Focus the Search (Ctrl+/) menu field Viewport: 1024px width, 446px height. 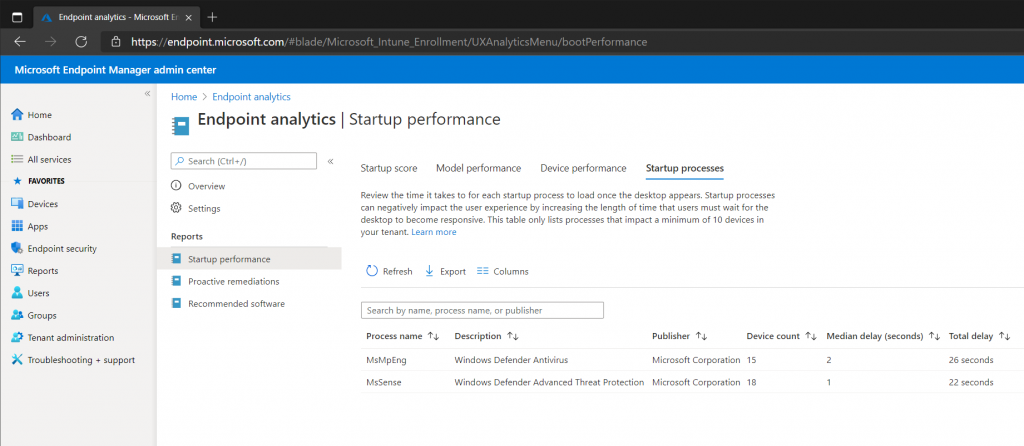click(244, 161)
